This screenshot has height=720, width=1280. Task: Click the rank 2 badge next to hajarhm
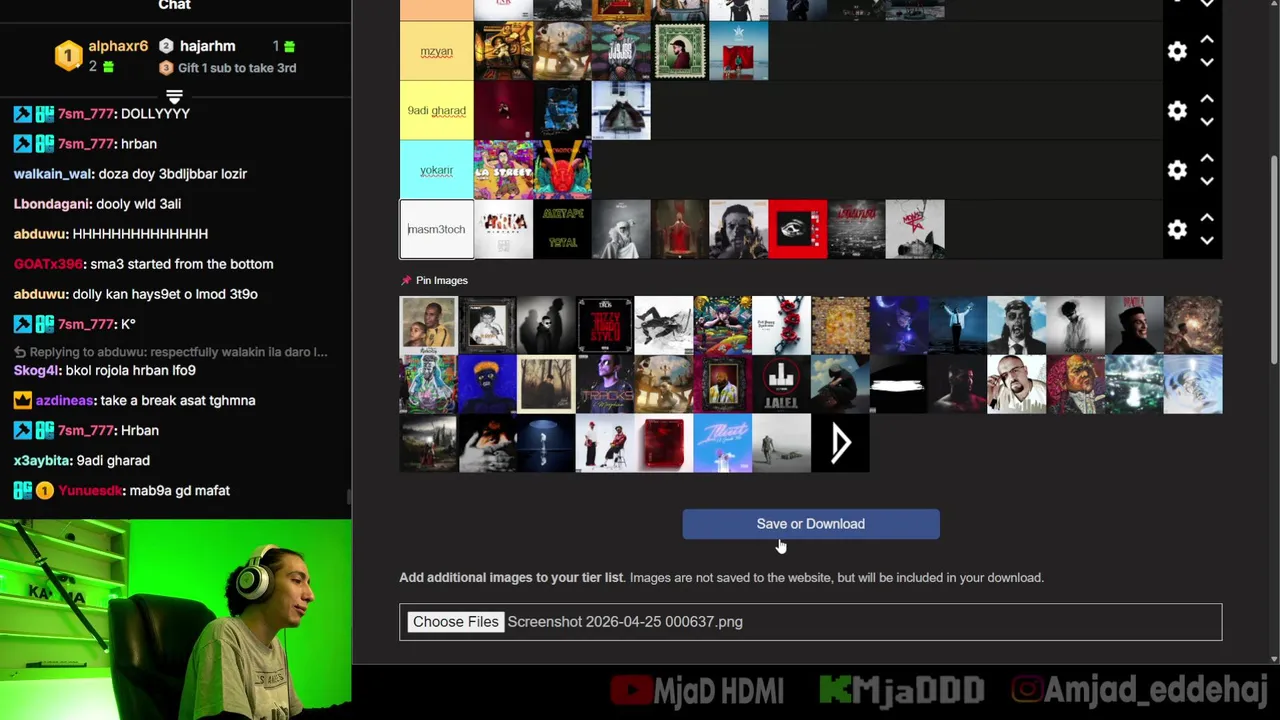tap(166, 46)
